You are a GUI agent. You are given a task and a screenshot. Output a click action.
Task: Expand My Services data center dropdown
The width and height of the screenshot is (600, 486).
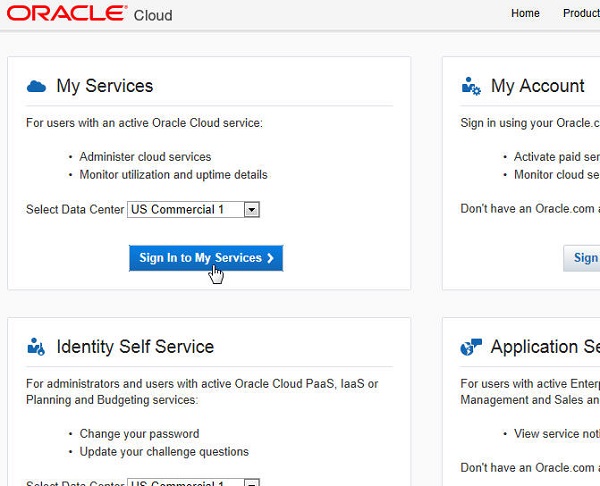pyautogui.click(x=252, y=210)
